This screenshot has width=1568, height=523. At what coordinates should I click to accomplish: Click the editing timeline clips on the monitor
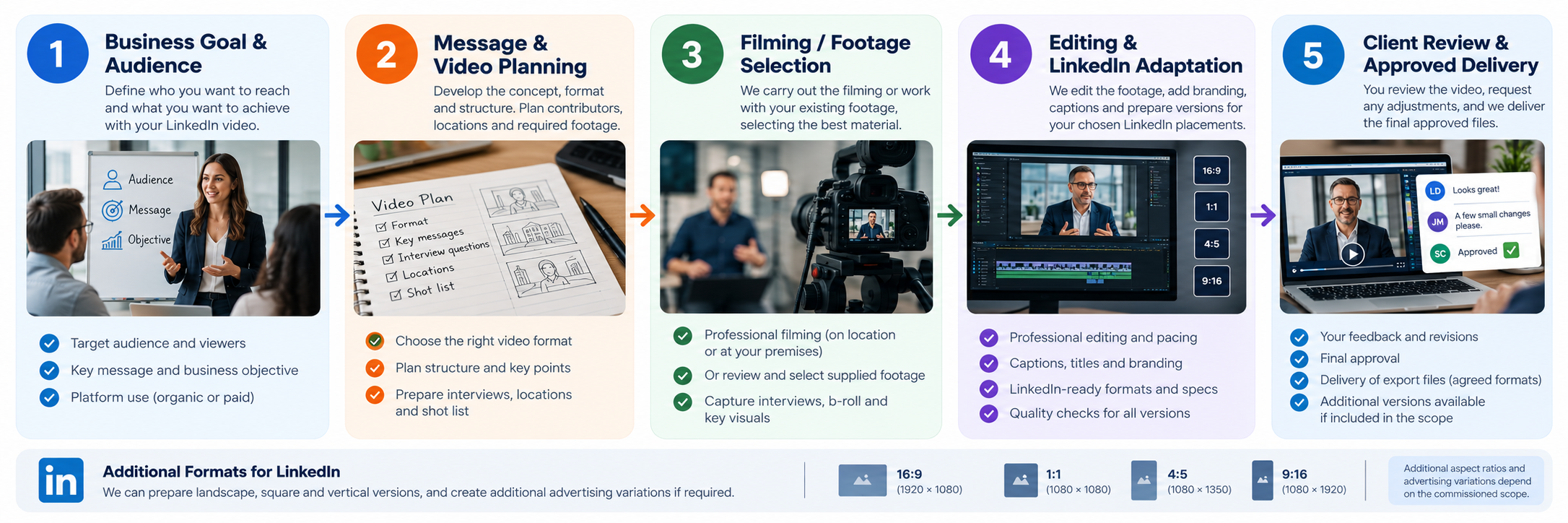[1063, 271]
